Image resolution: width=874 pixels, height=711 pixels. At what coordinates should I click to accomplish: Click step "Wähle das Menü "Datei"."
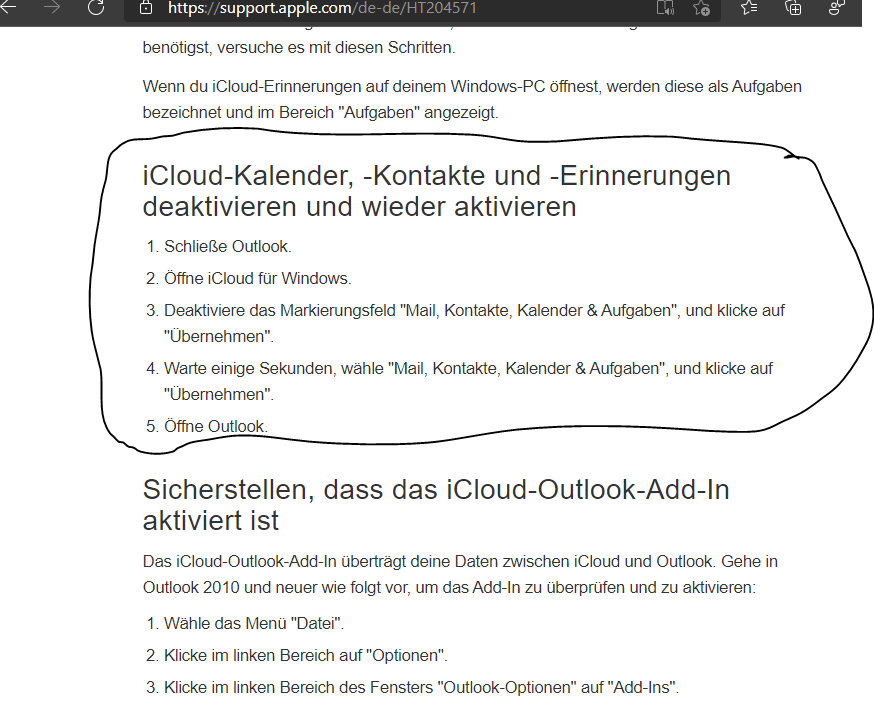click(254, 623)
